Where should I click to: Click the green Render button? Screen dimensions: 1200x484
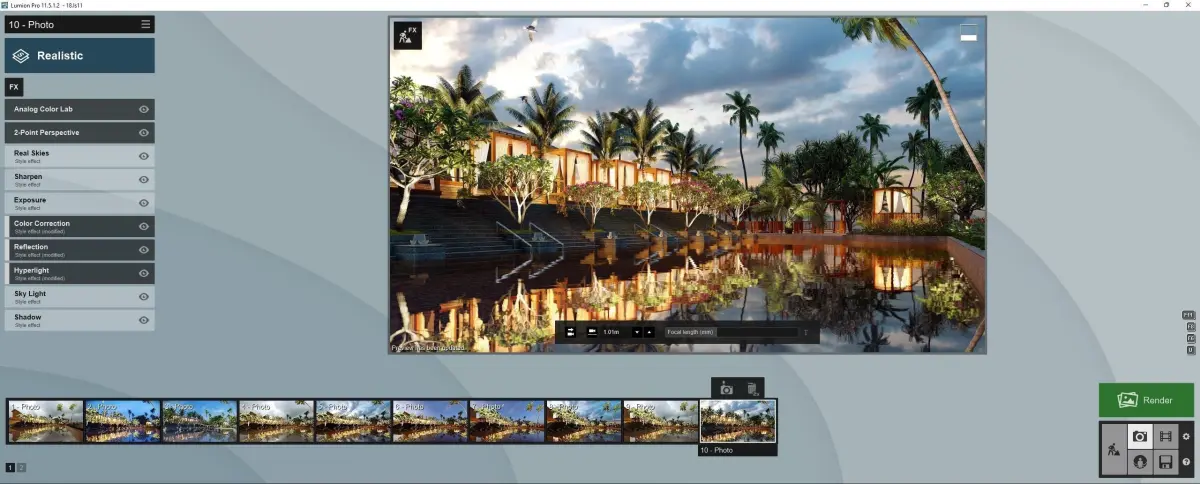pos(1146,400)
